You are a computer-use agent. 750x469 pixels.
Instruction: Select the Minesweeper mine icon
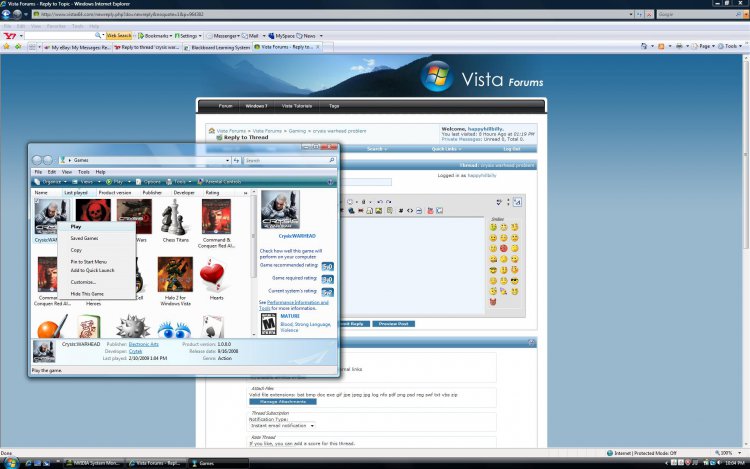tap(133, 327)
